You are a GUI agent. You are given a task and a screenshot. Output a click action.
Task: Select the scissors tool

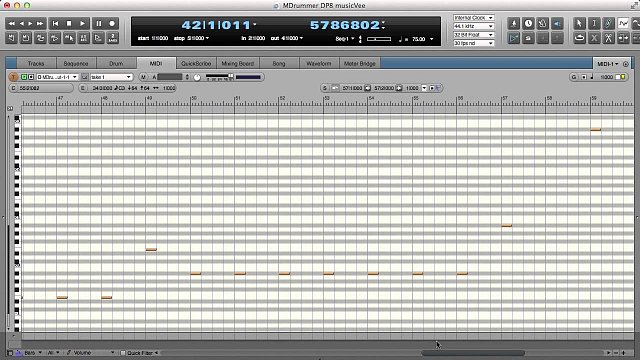[609, 38]
